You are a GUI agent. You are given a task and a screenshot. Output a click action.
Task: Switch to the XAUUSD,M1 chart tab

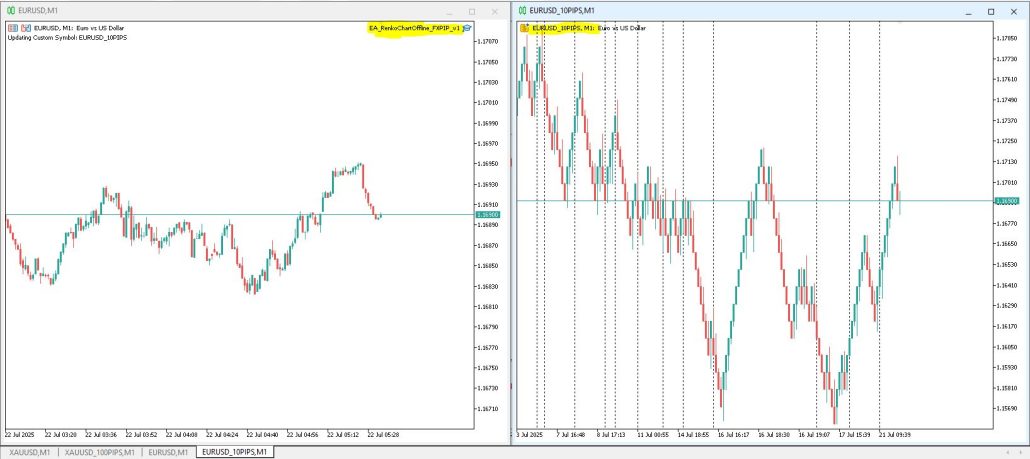click(x=30, y=452)
